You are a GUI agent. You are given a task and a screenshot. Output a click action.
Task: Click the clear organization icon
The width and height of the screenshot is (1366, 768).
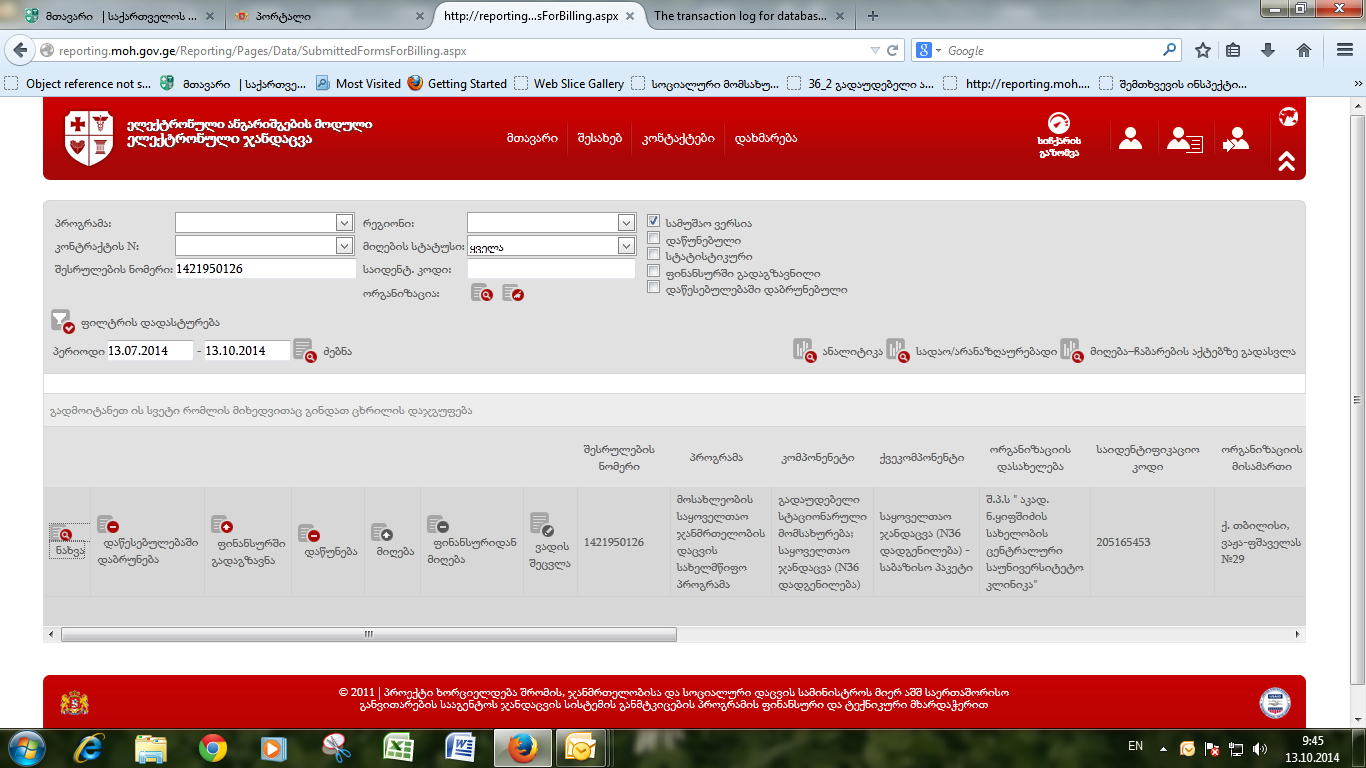(x=512, y=293)
